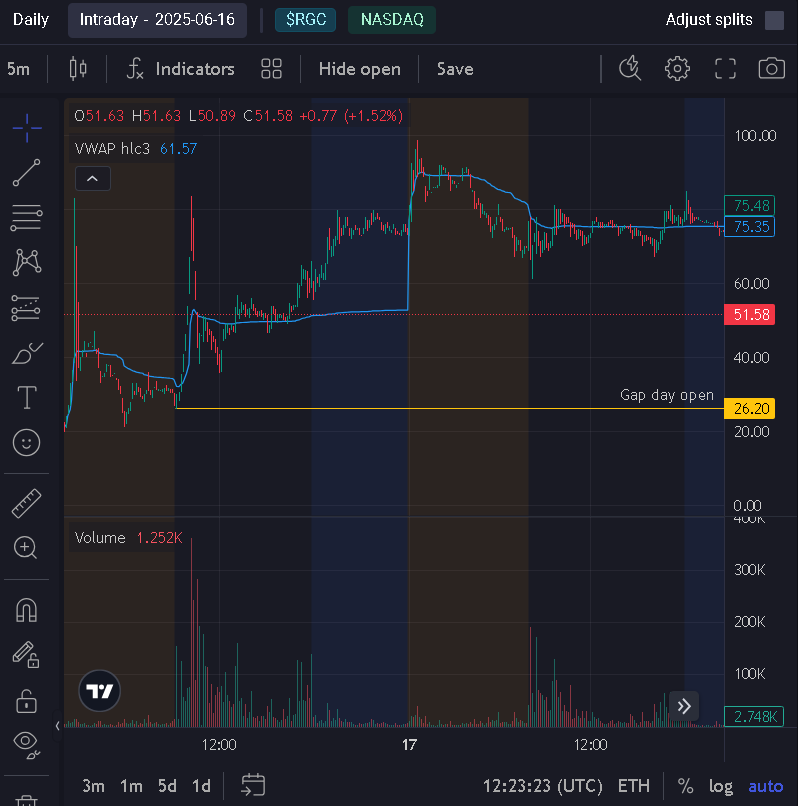The image size is (798, 806).
Task: Take a chart snapshot with camera icon
Action: pos(772,68)
